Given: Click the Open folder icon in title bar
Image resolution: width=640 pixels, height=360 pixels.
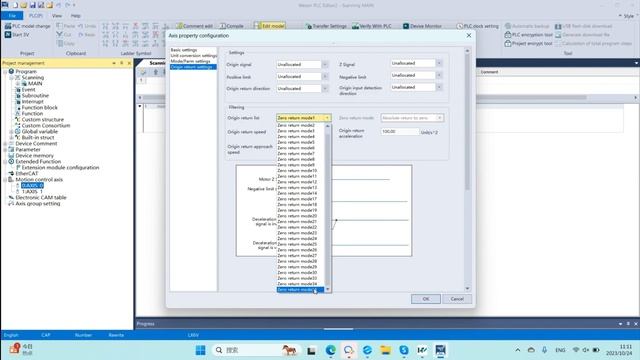Looking at the screenshot, I should coord(24,5).
